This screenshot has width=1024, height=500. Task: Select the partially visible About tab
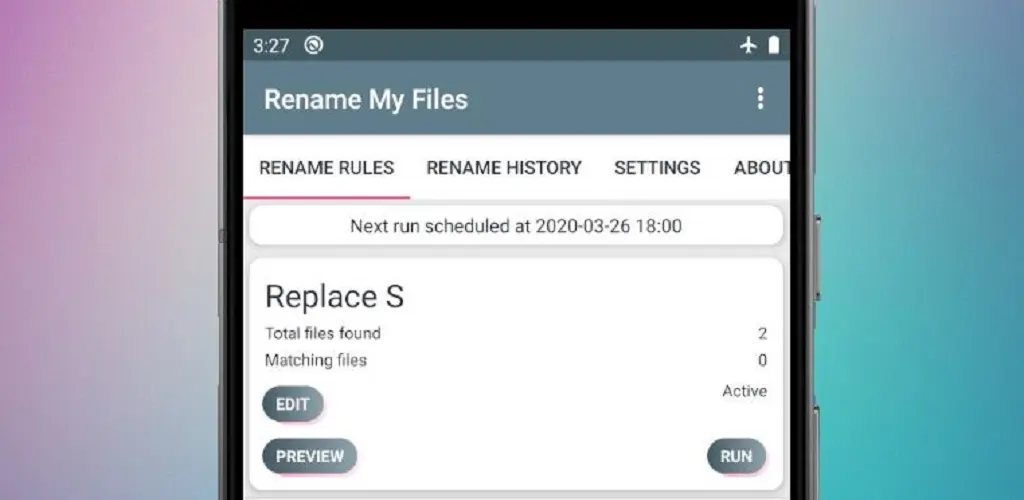[761, 168]
